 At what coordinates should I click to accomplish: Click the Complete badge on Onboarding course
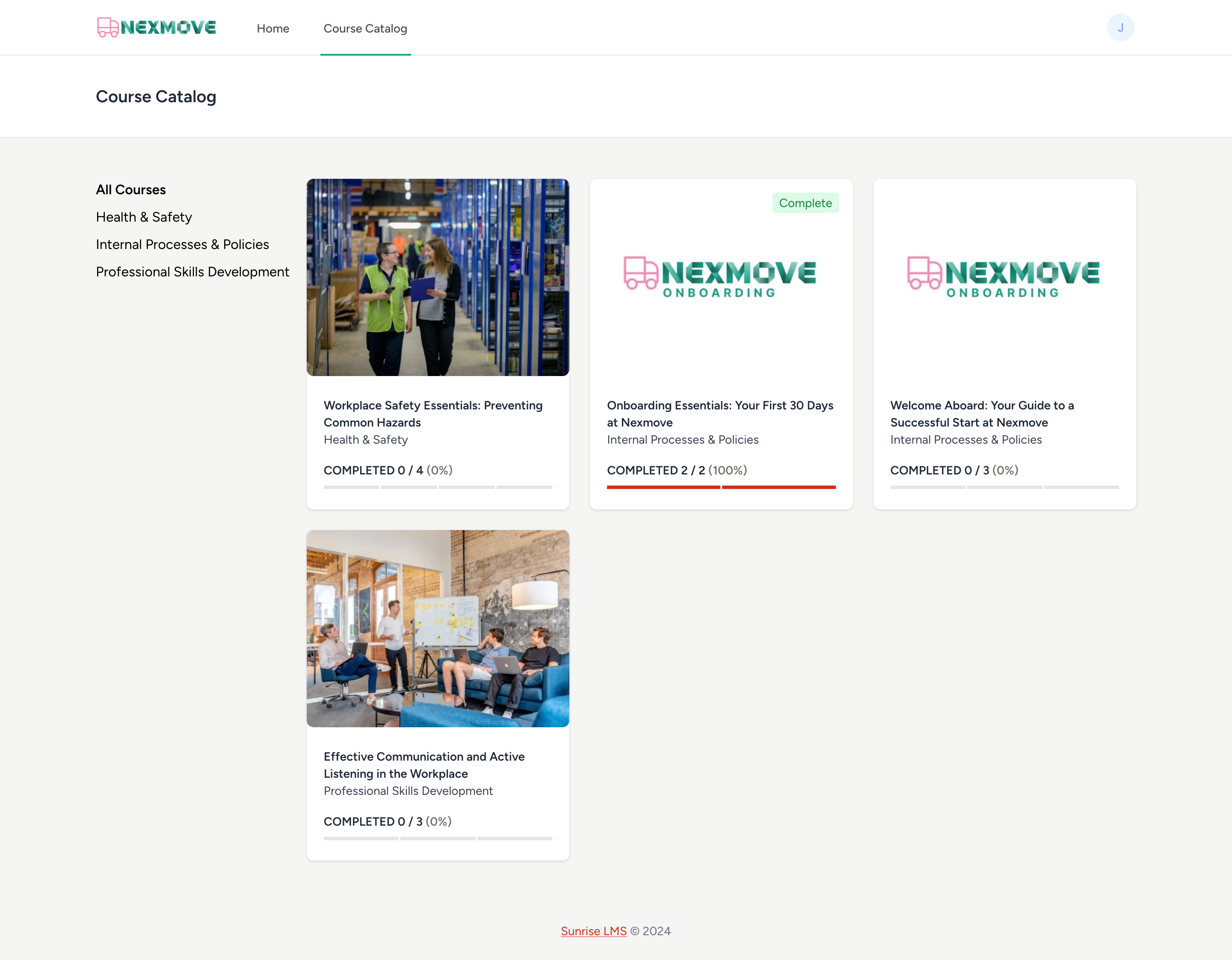click(x=805, y=203)
